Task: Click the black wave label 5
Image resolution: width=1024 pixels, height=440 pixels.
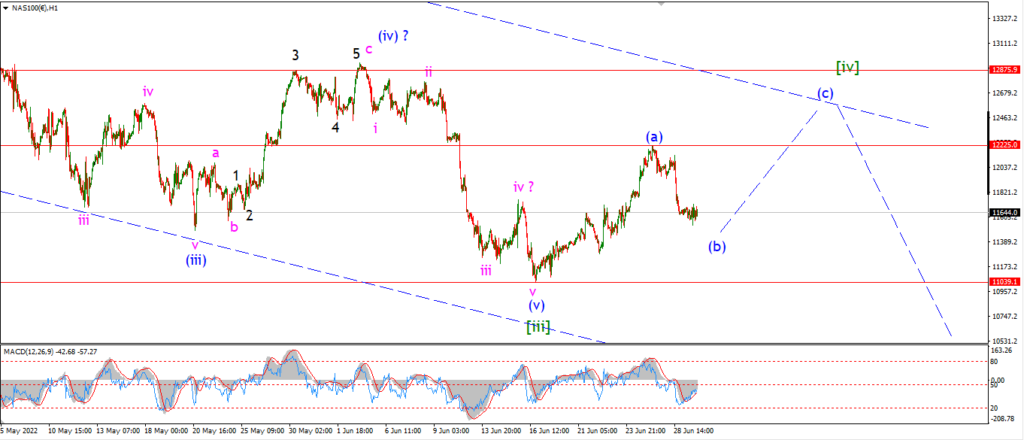Action: [x=357, y=54]
